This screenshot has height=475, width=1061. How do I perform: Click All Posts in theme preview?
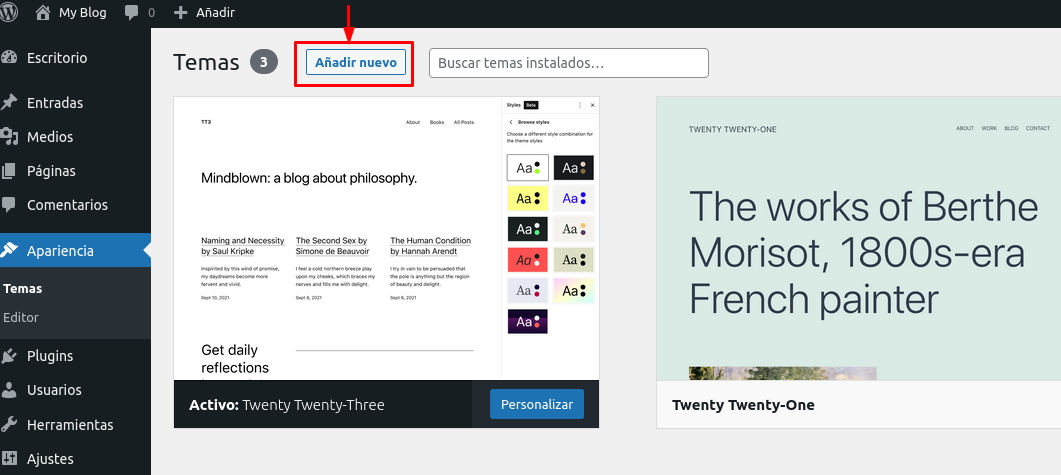[464, 122]
